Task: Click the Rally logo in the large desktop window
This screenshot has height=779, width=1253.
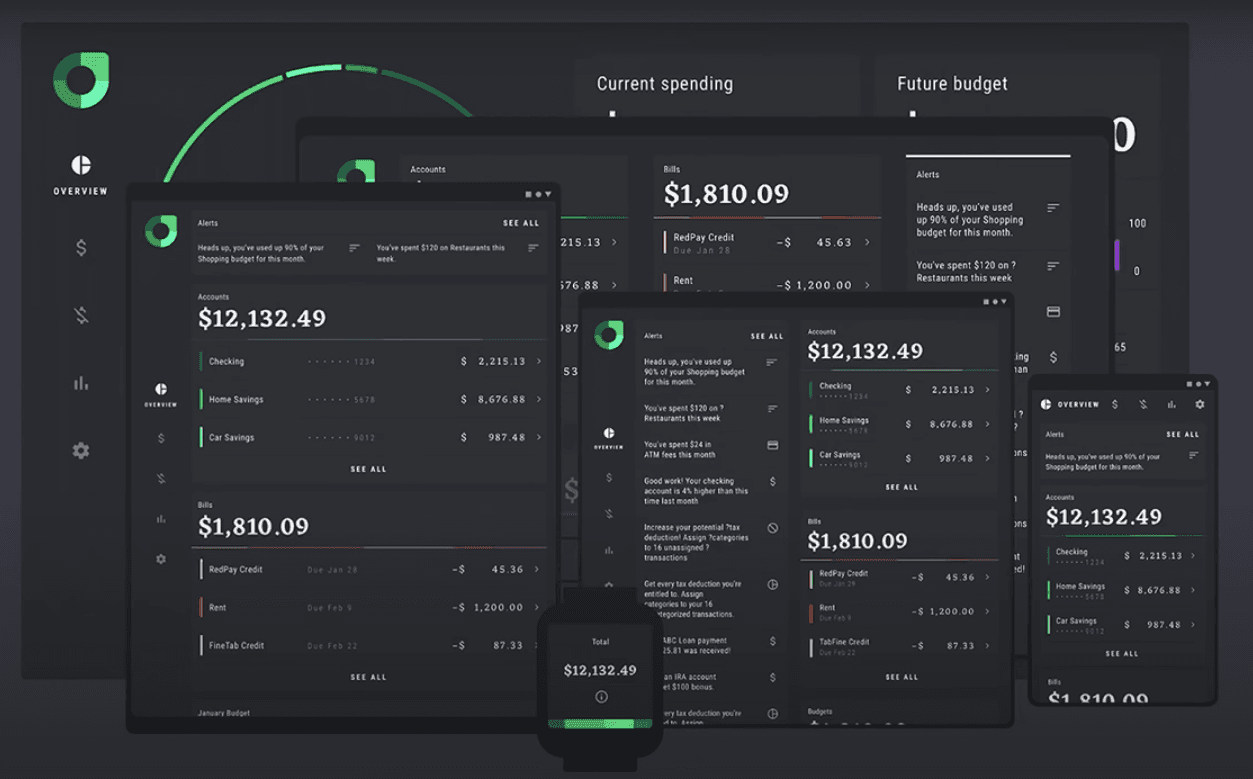Action: tap(81, 80)
